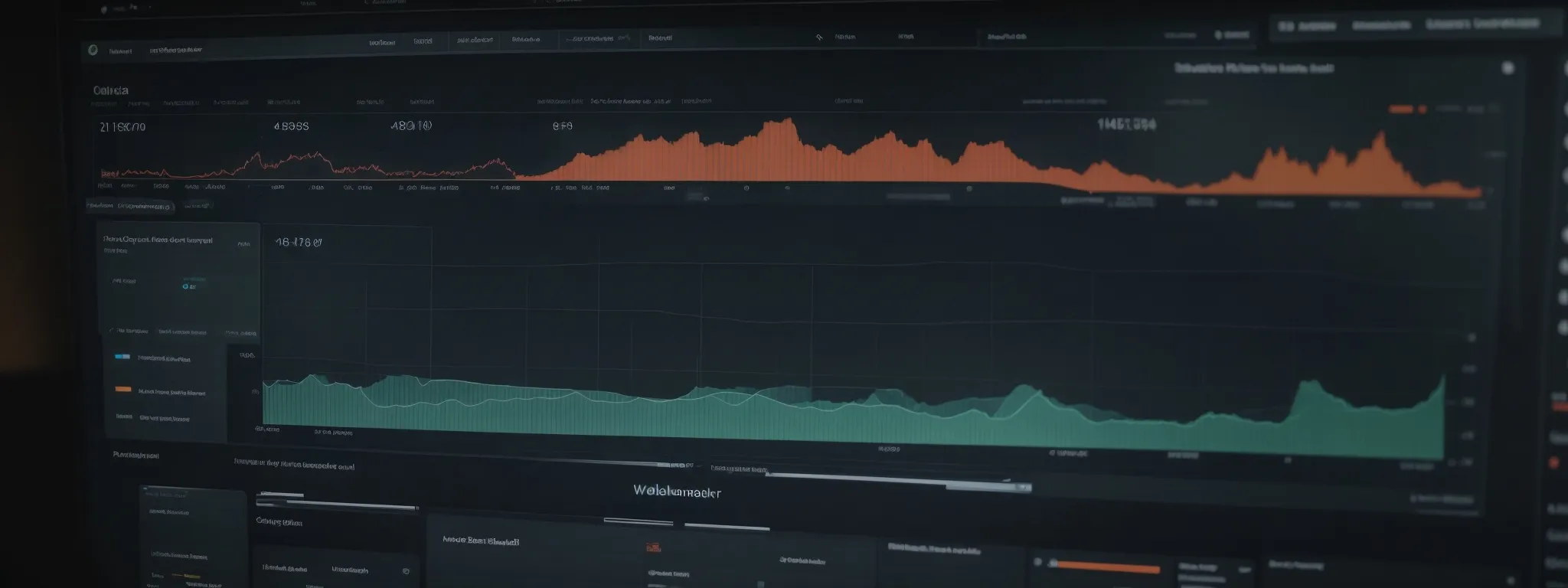
Task: Click the 16-176 value above the green chart
Action: (298, 243)
